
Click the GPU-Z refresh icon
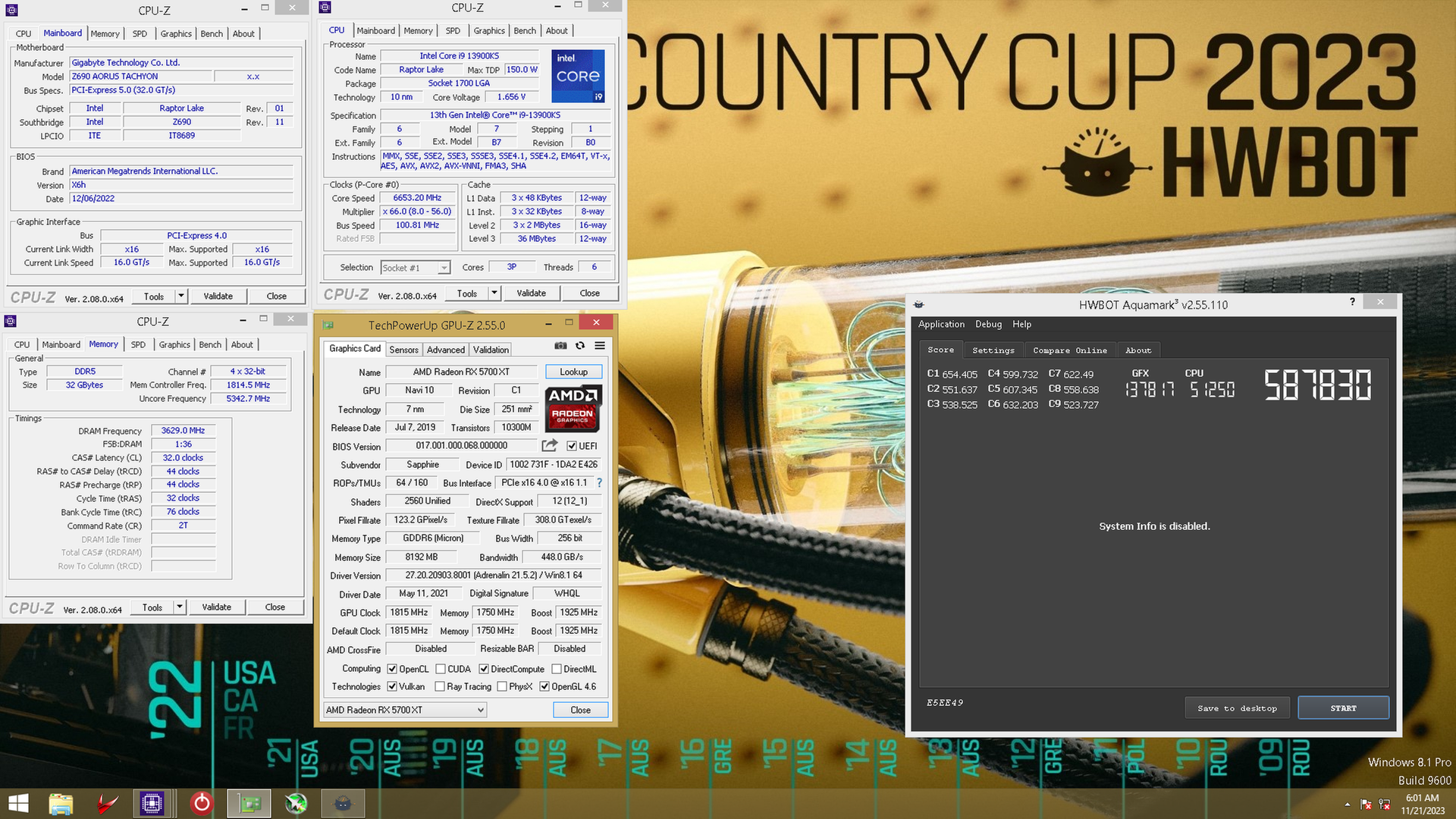tap(580, 346)
